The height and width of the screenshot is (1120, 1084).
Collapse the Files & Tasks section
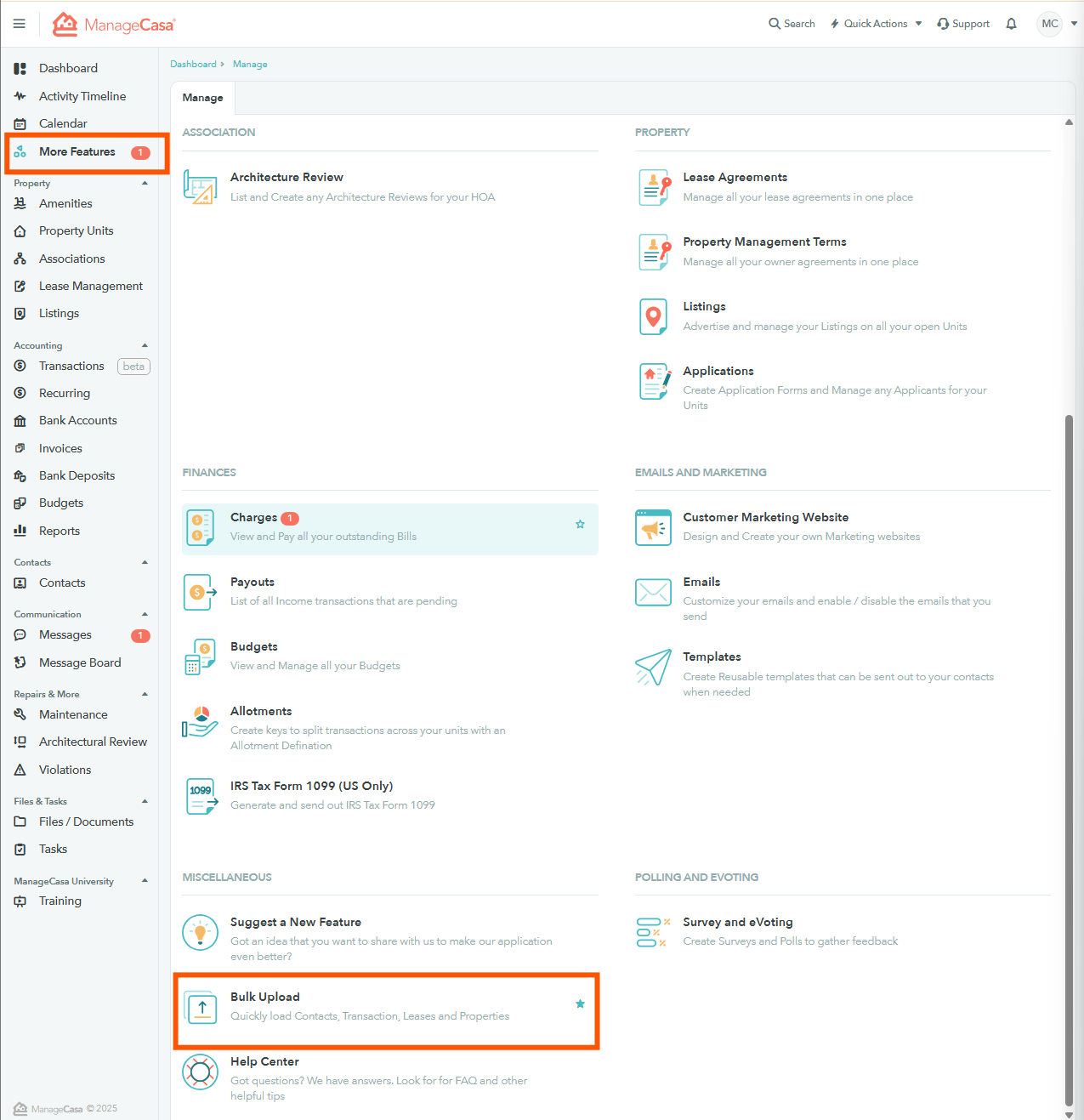(x=145, y=801)
